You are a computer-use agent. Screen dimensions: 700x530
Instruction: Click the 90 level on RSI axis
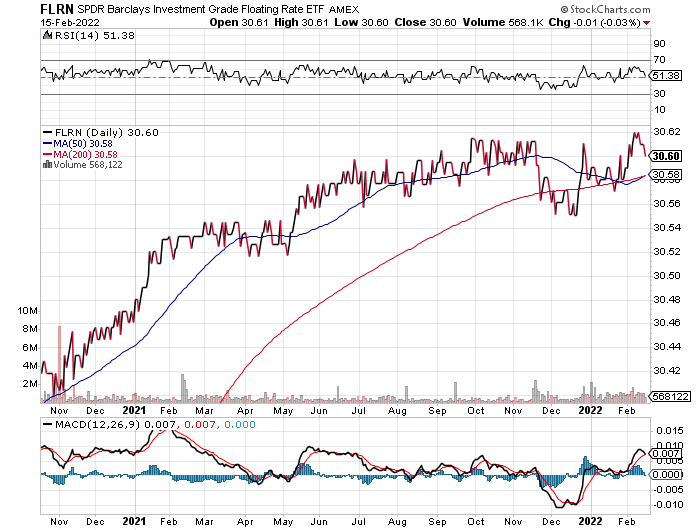click(x=659, y=44)
